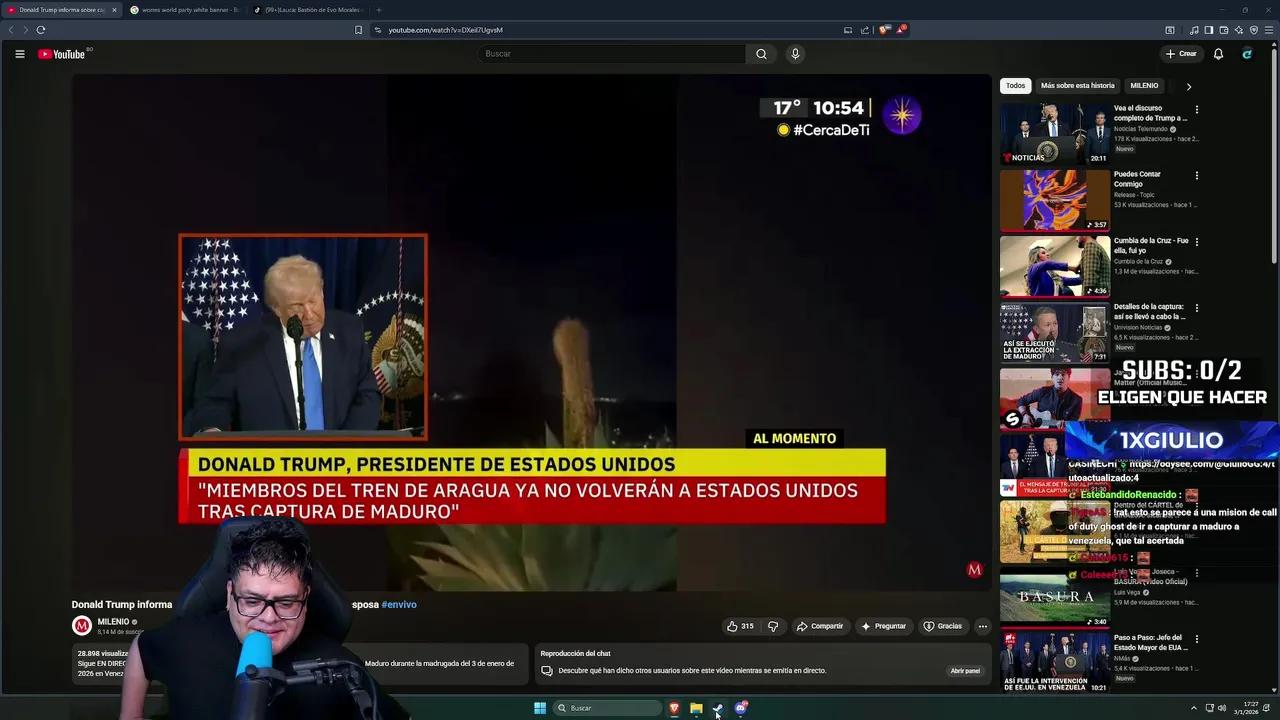Open 'Así se ejecutó la extracción de Maduro' thumbnail

click(1055, 332)
